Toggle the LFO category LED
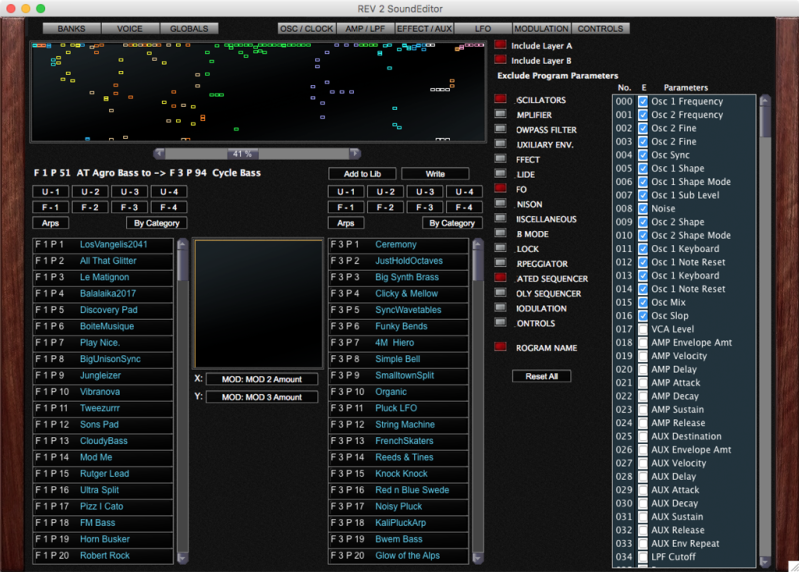800x572 pixels. pos(500,189)
